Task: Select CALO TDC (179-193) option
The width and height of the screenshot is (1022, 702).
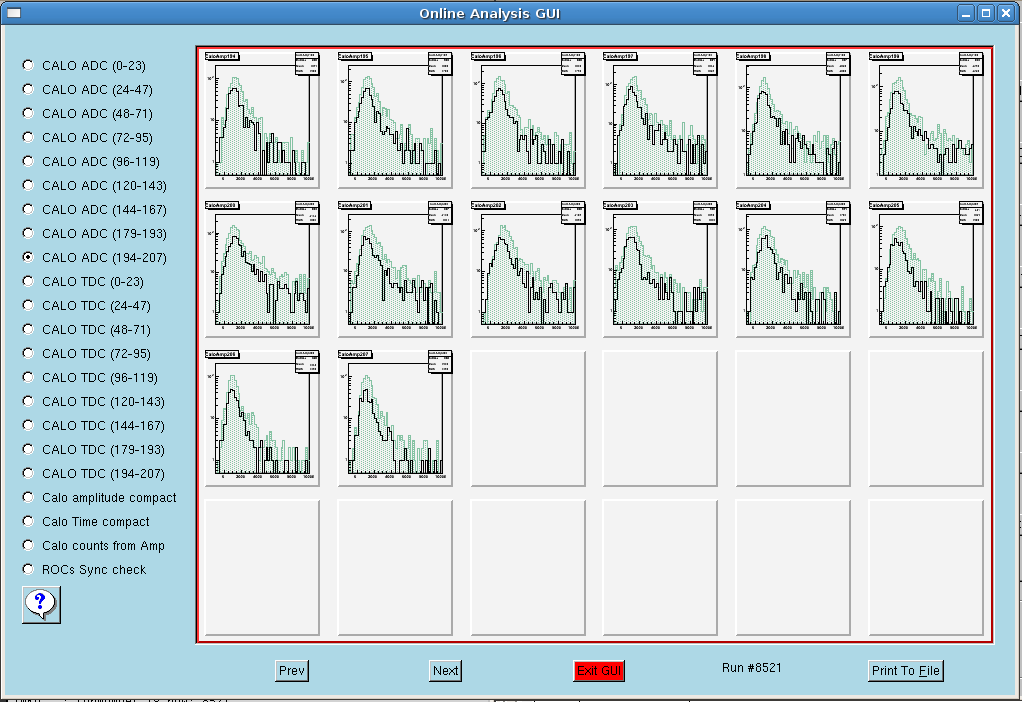Action: (x=28, y=449)
